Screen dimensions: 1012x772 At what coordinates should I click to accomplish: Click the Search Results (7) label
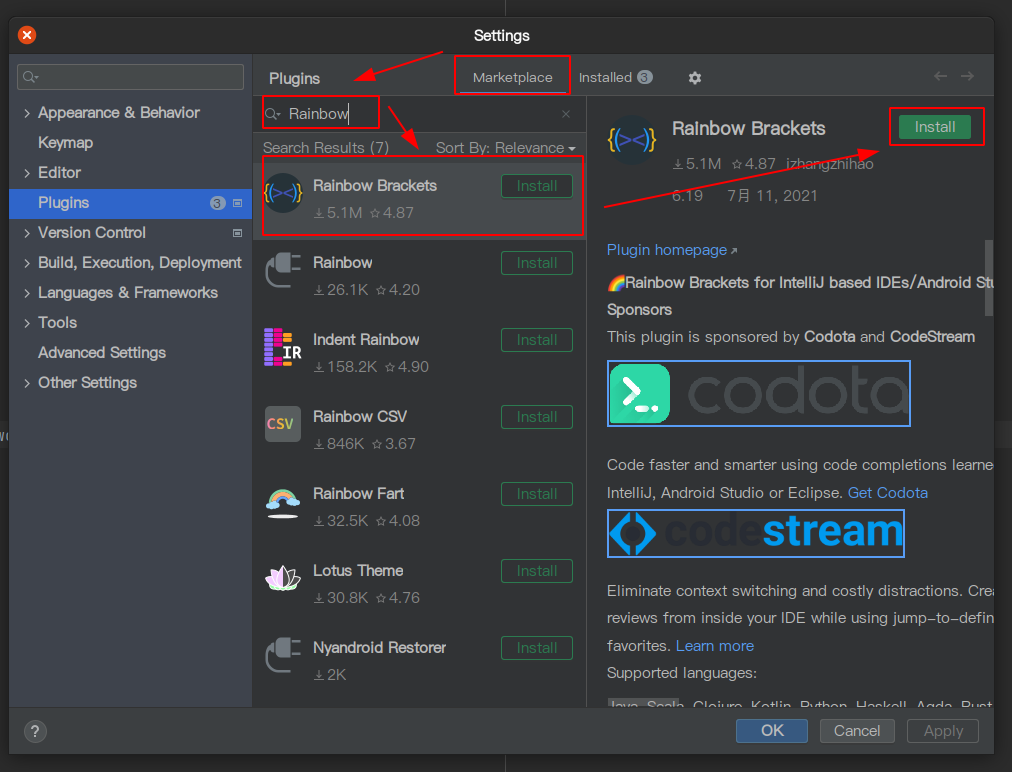(x=326, y=148)
